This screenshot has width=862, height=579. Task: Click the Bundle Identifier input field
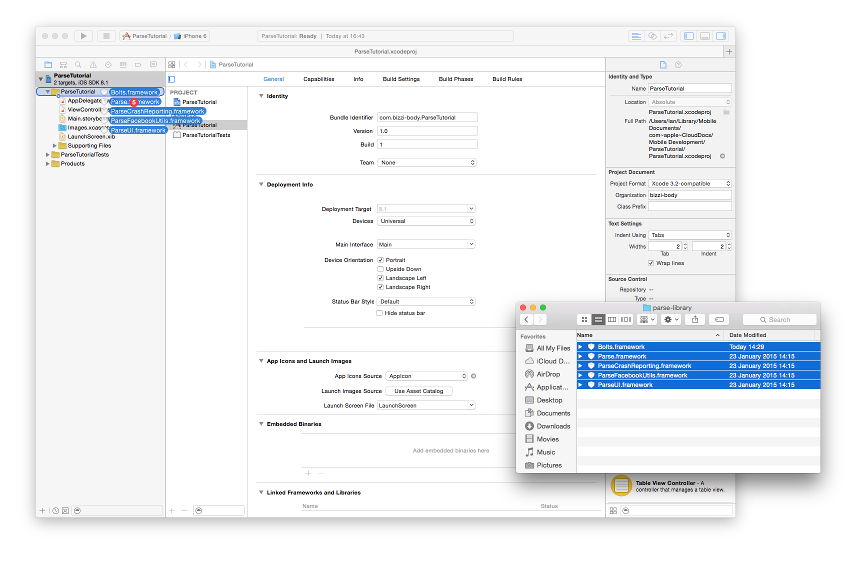point(428,117)
